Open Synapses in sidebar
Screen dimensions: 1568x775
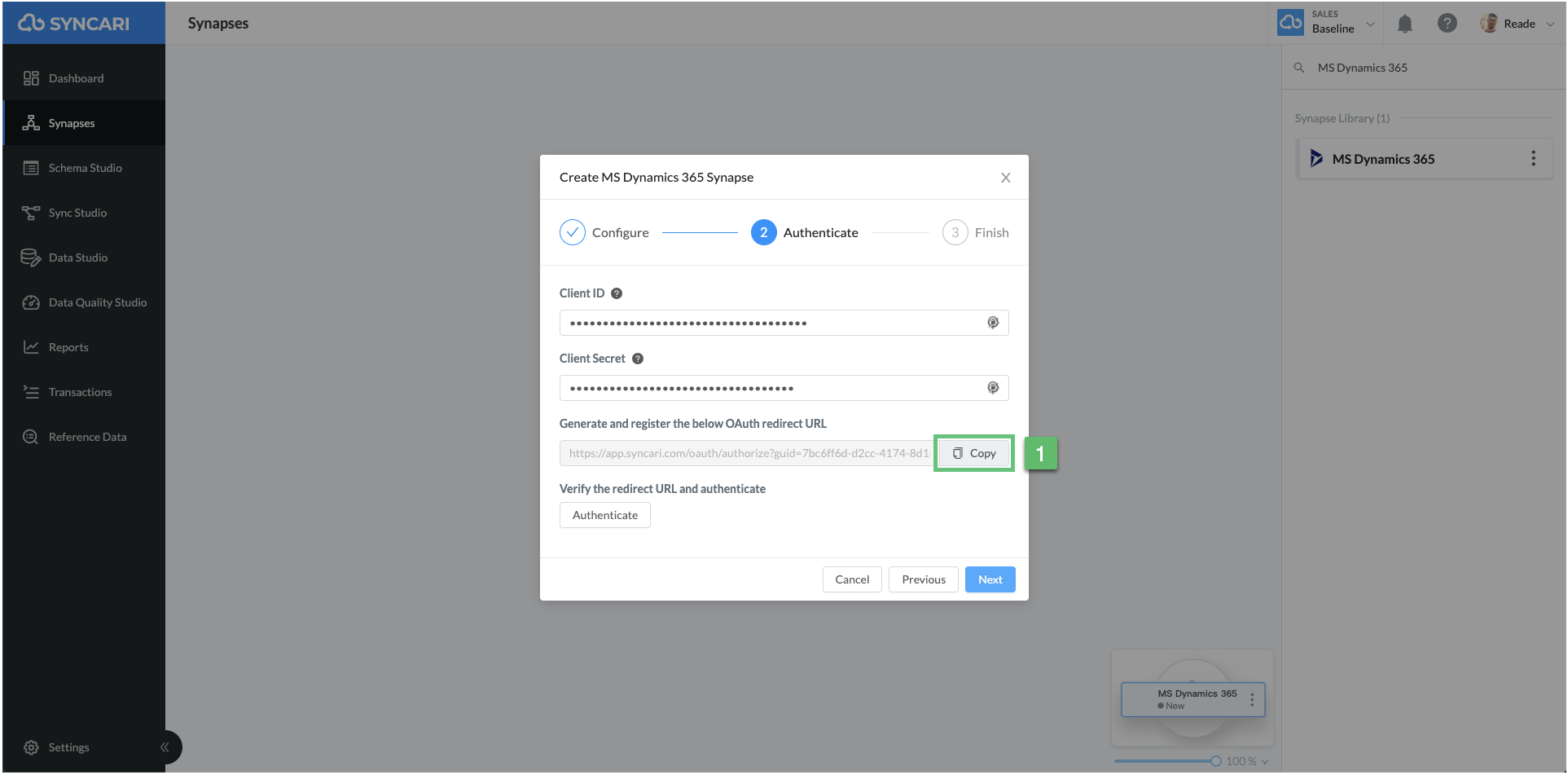[84, 123]
